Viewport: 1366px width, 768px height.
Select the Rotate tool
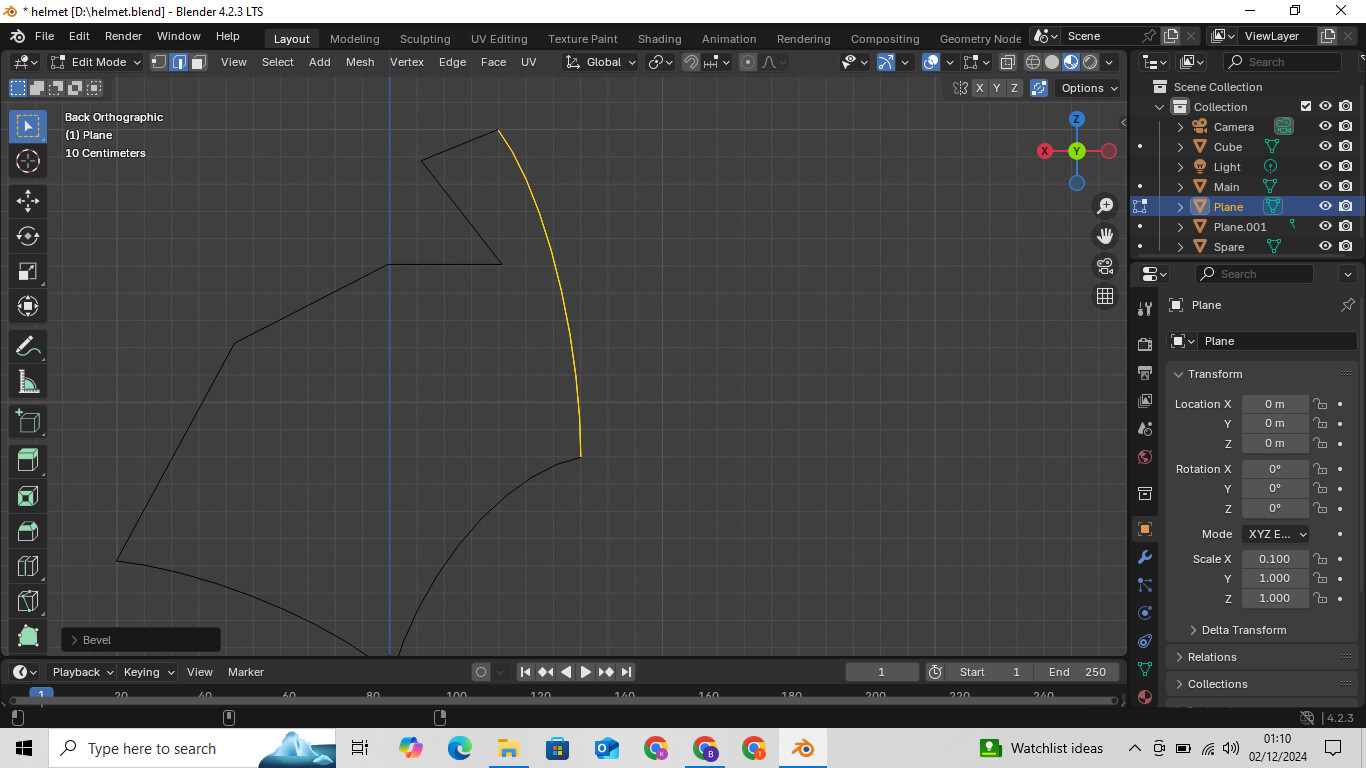click(28, 236)
